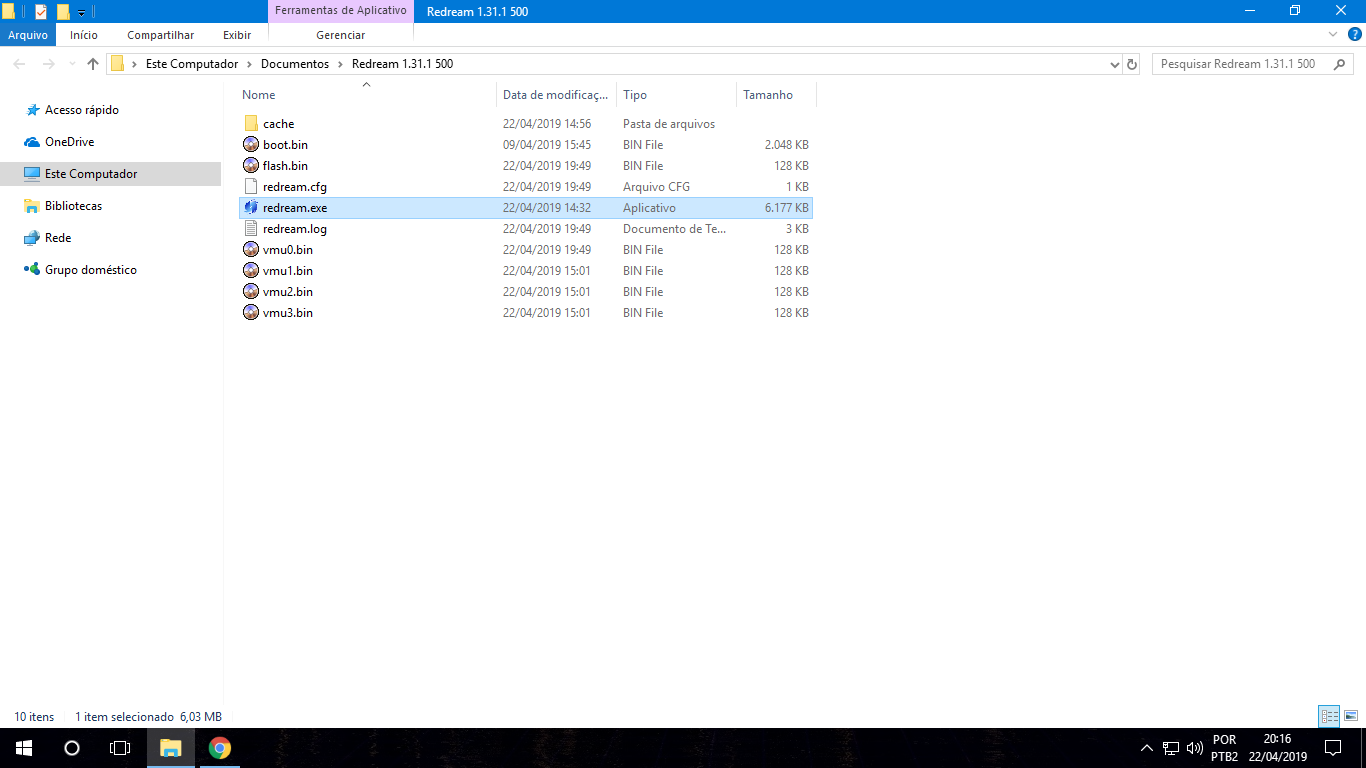Select the redream.exe application icon
This screenshot has height=768, width=1366.
(x=251, y=208)
